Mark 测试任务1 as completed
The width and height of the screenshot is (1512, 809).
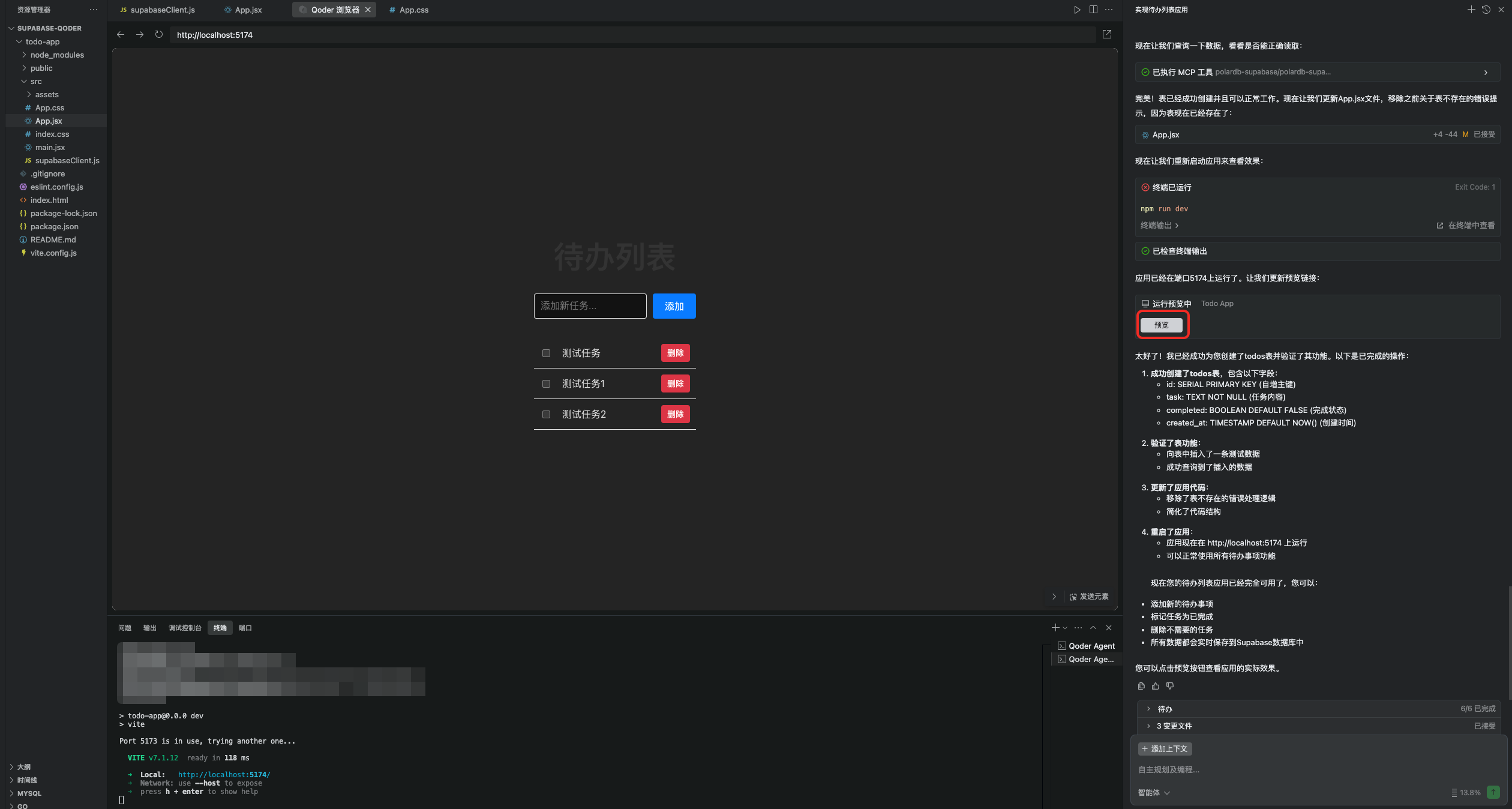tap(546, 383)
